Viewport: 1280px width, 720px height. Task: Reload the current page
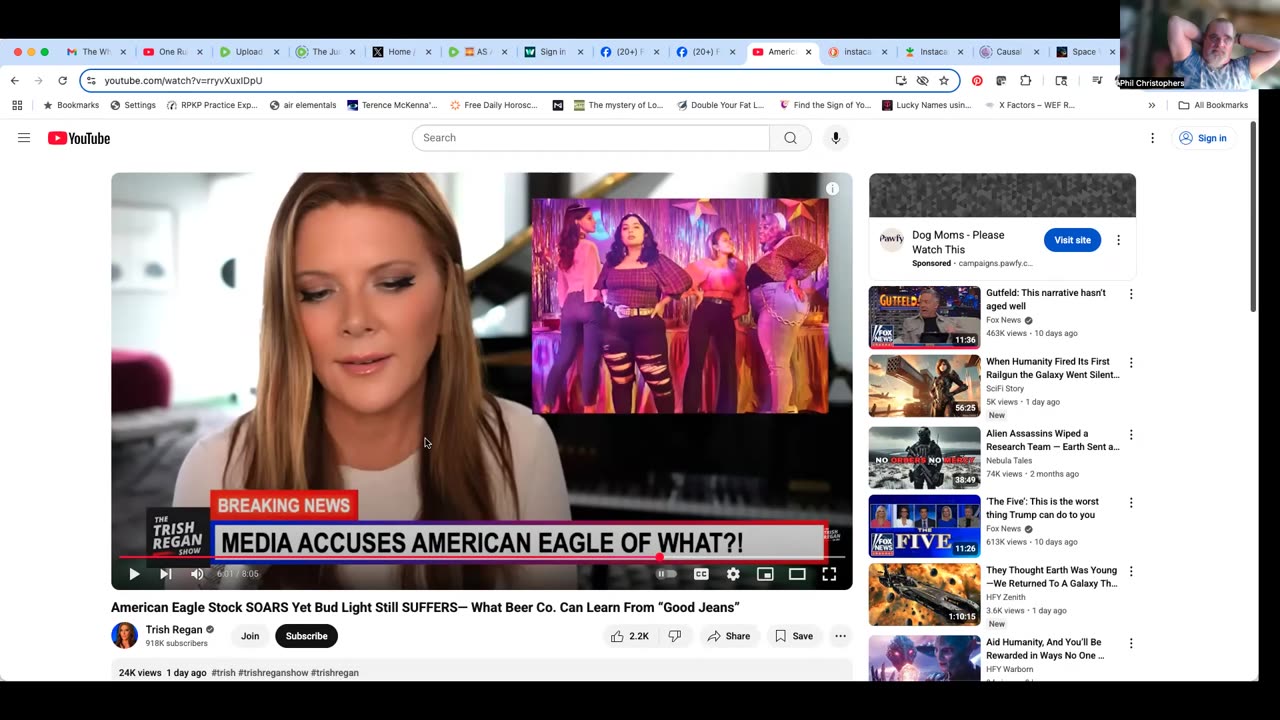pyautogui.click(x=62, y=81)
